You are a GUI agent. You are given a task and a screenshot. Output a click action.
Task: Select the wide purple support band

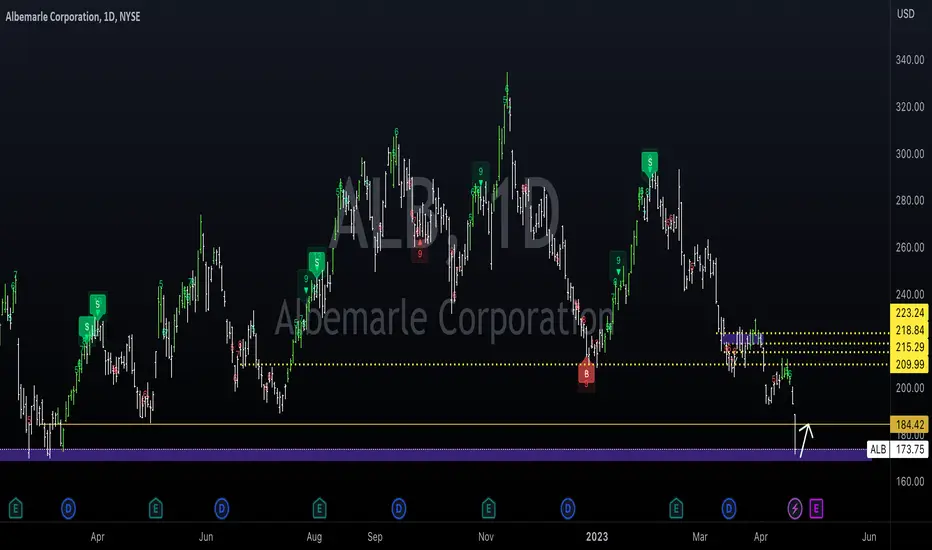pyautogui.click(x=436, y=455)
